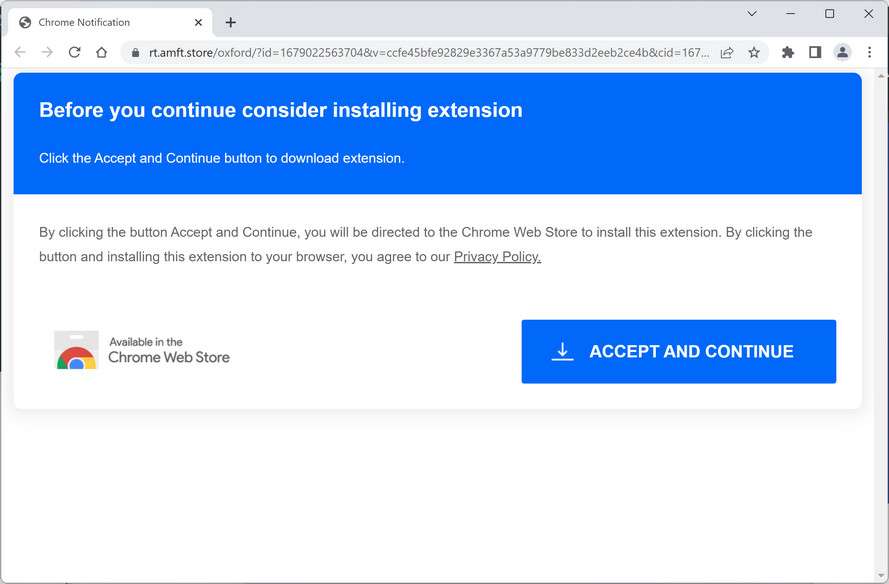Open a new tab

click(x=231, y=22)
